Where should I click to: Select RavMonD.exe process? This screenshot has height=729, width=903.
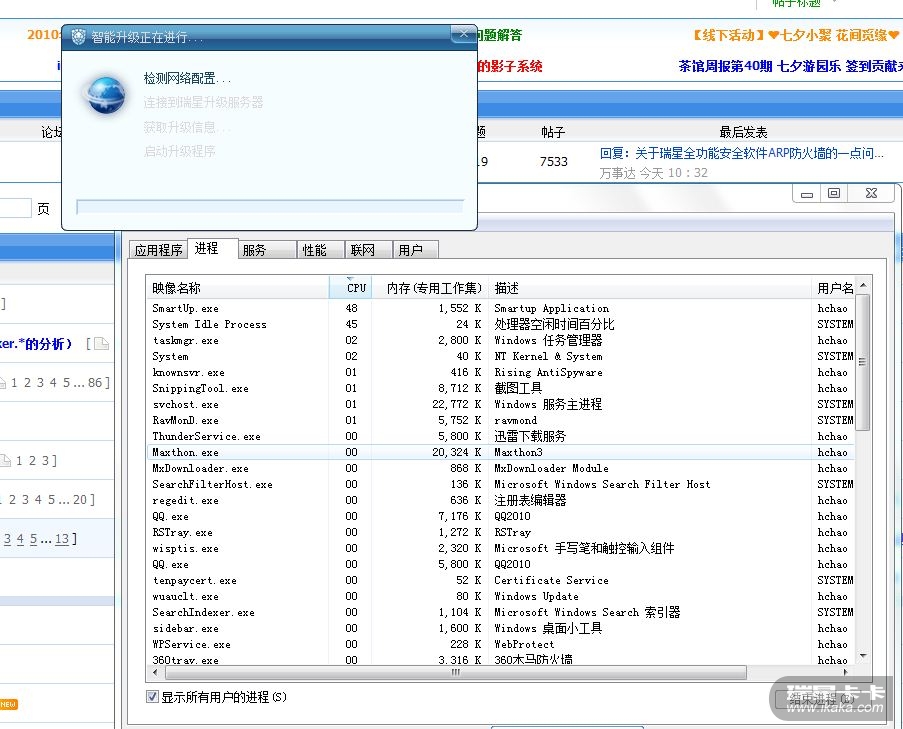tap(501, 420)
